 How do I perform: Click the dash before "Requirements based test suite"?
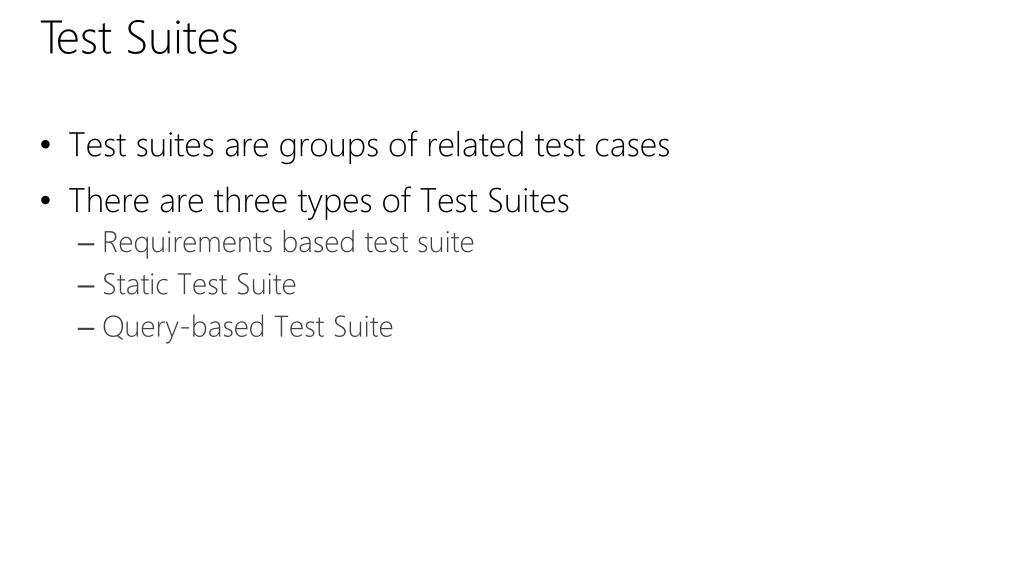(86, 245)
